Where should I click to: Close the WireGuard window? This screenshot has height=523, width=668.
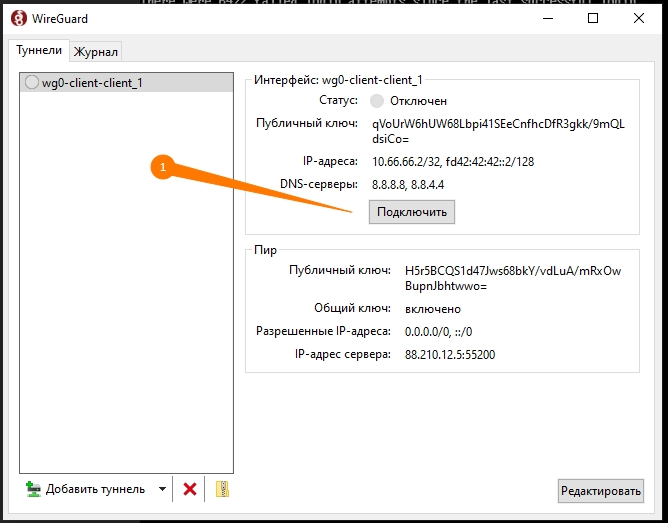point(639,18)
